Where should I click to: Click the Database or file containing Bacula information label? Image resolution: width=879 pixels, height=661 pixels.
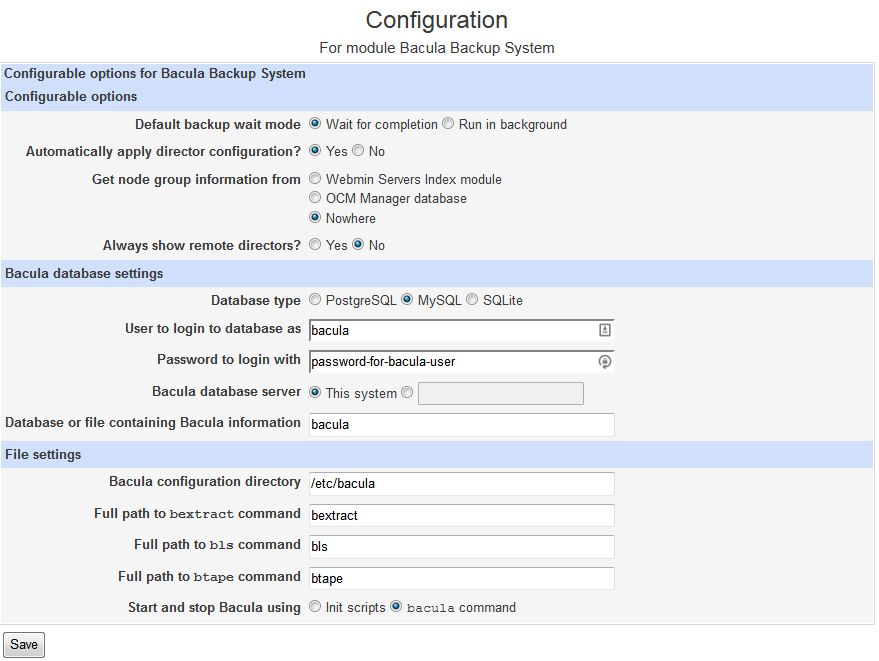tap(153, 422)
